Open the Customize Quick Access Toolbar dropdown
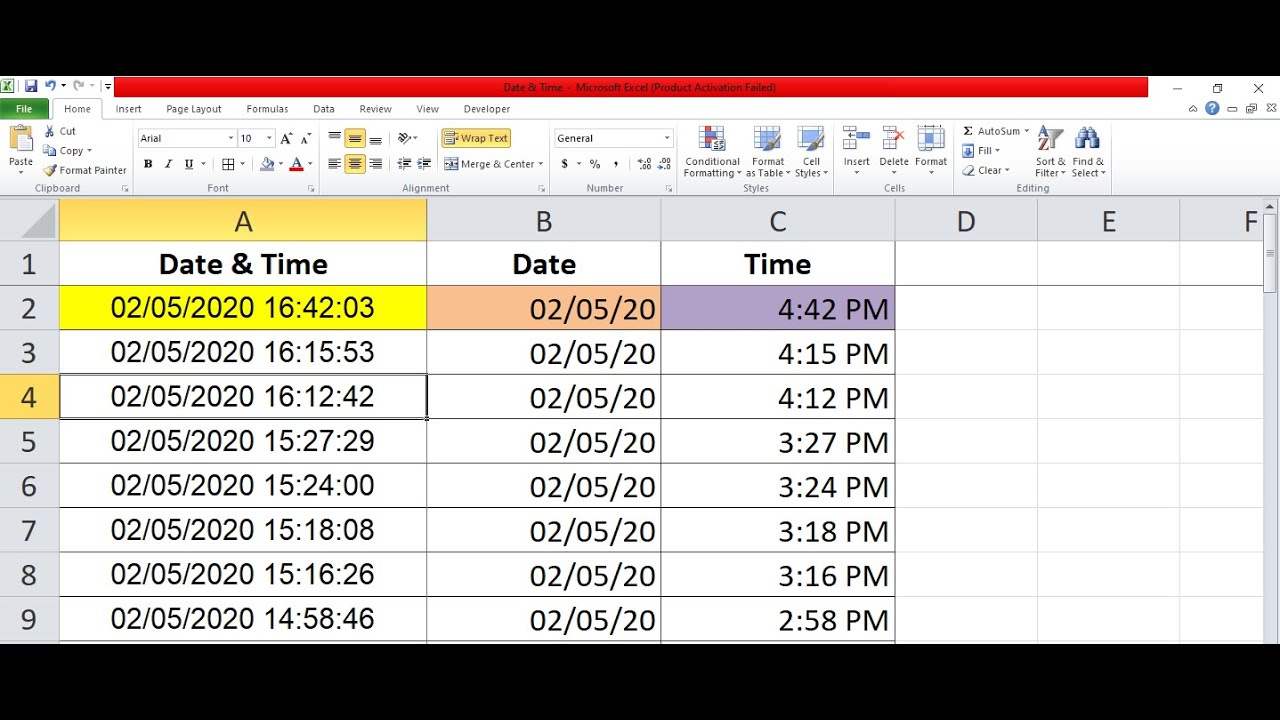The image size is (1280, 720). pos(107,87)
